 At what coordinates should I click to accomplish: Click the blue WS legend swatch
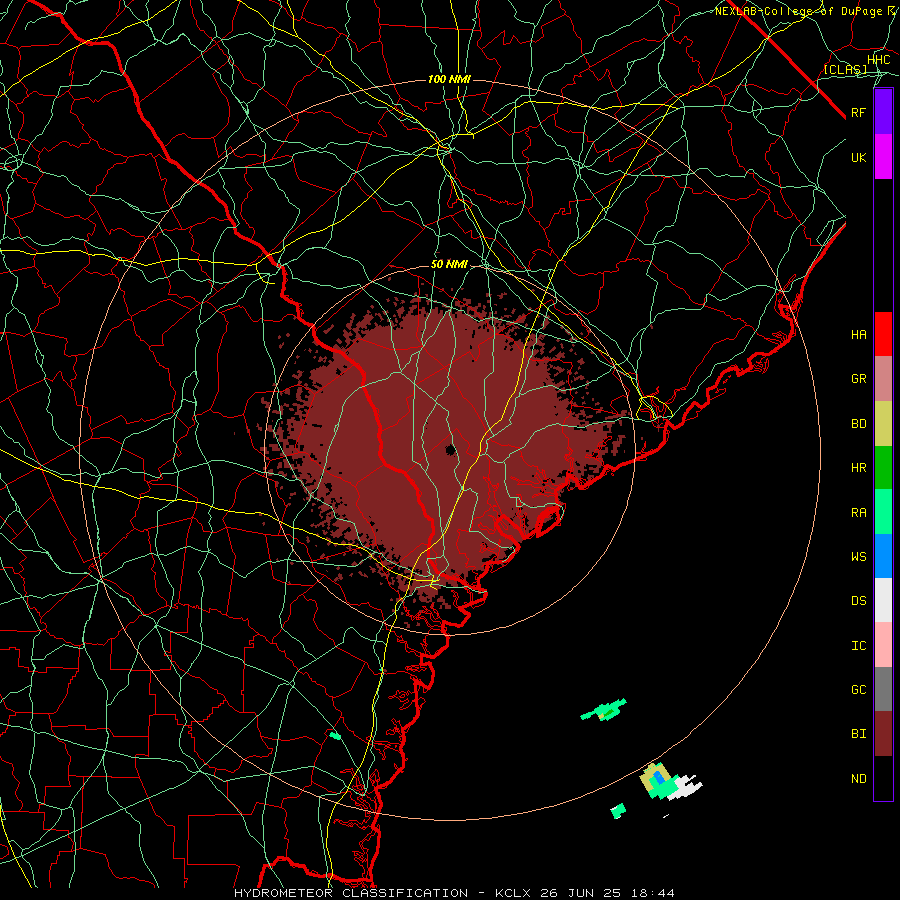click(x=883, y=556)
